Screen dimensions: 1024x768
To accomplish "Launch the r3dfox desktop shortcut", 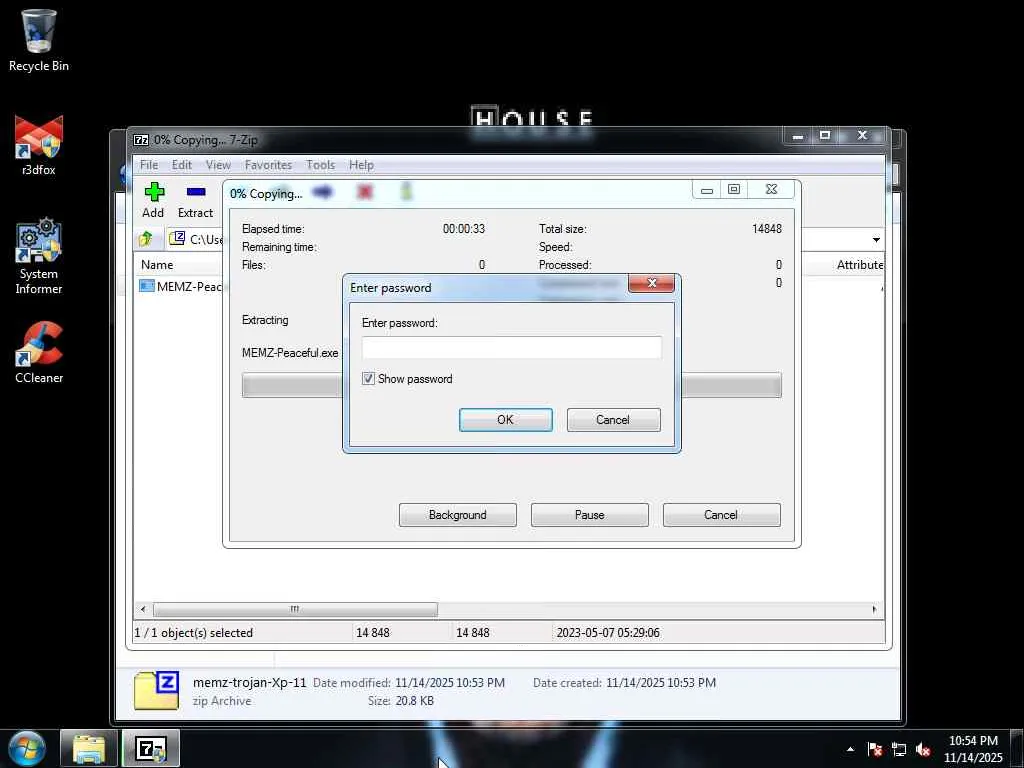I will pyautogui.click(x=39, y=145).
